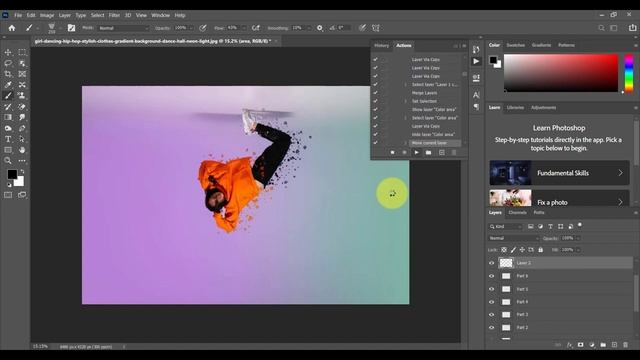Screen dimensions: 640x360
Task: Select the Gradient tool
Action: pos(8,117)
